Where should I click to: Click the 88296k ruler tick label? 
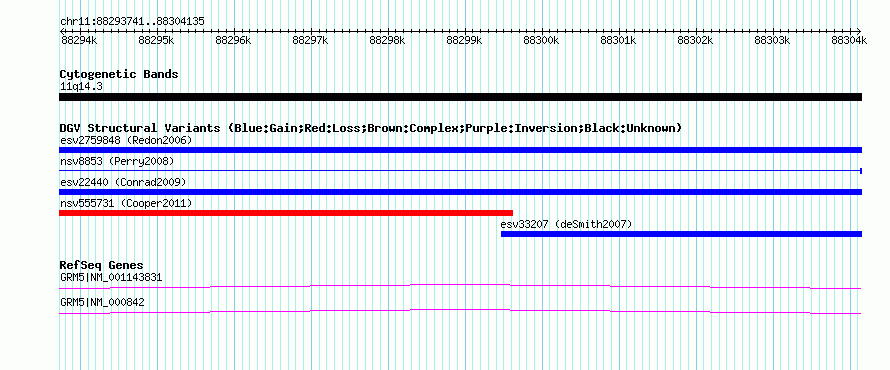[x=233, y=40]
